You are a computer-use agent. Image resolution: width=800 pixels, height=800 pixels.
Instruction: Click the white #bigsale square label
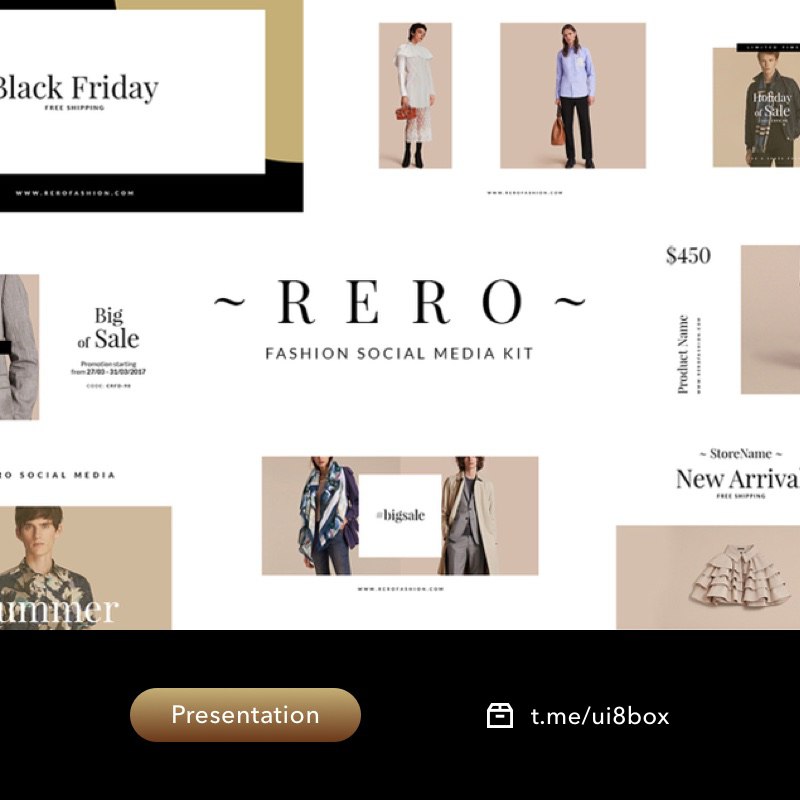[x=400, y=516]
